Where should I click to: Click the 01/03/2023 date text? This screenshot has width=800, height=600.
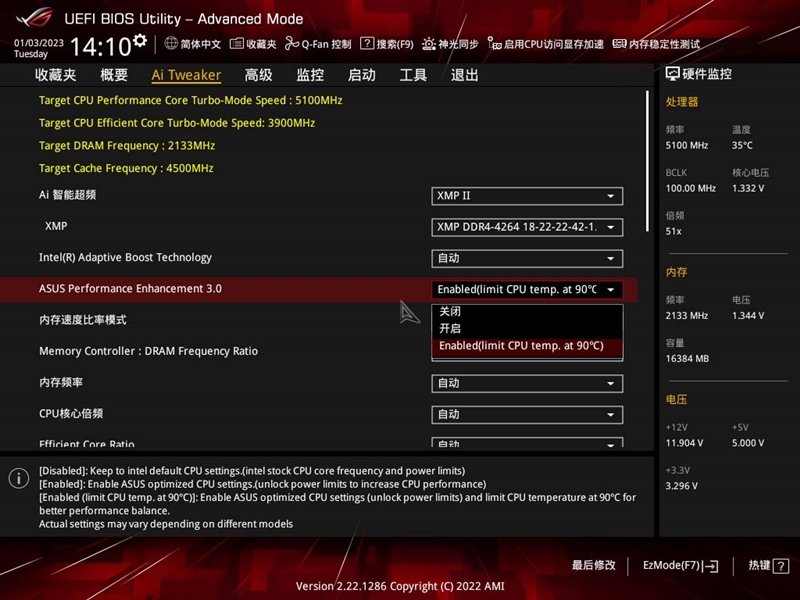click(x=39, y=43)
